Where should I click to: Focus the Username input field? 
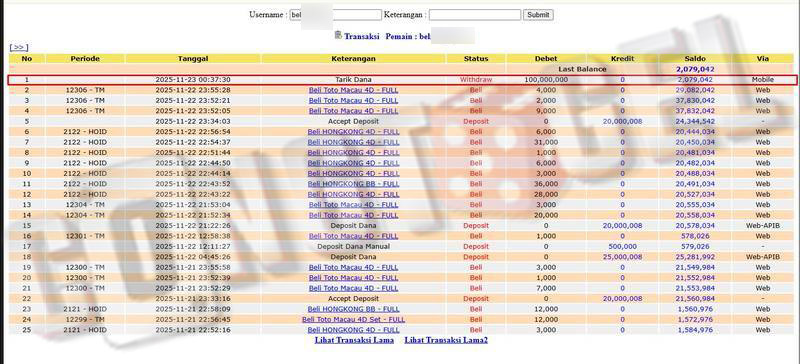pyautogui.click(x=335, y=15)
